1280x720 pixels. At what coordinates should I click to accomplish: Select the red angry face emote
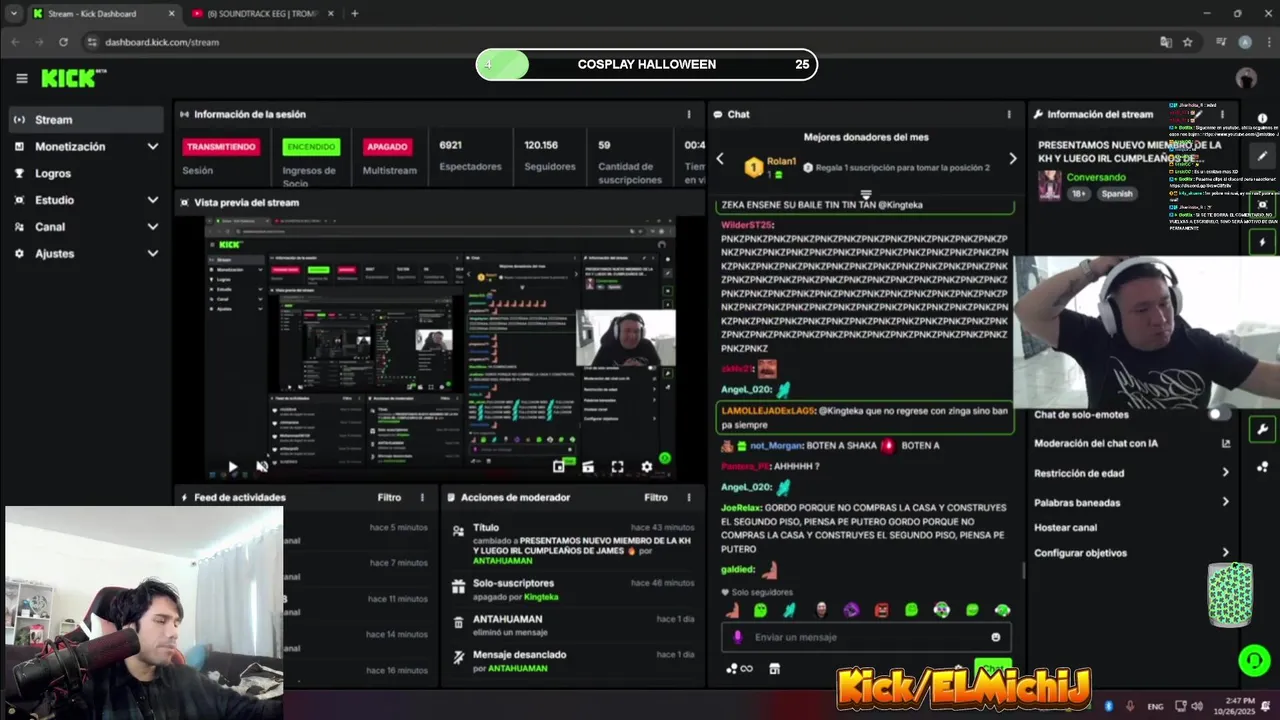(881, 610)
